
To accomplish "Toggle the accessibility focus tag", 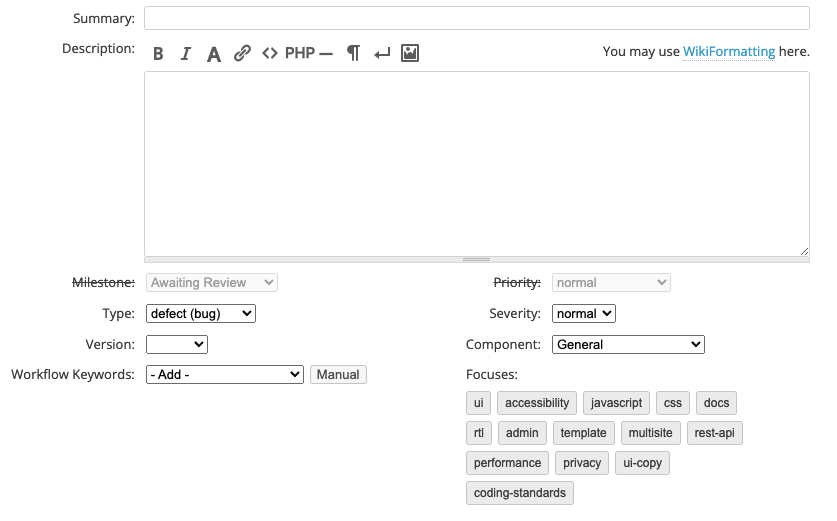I will 537,403.
